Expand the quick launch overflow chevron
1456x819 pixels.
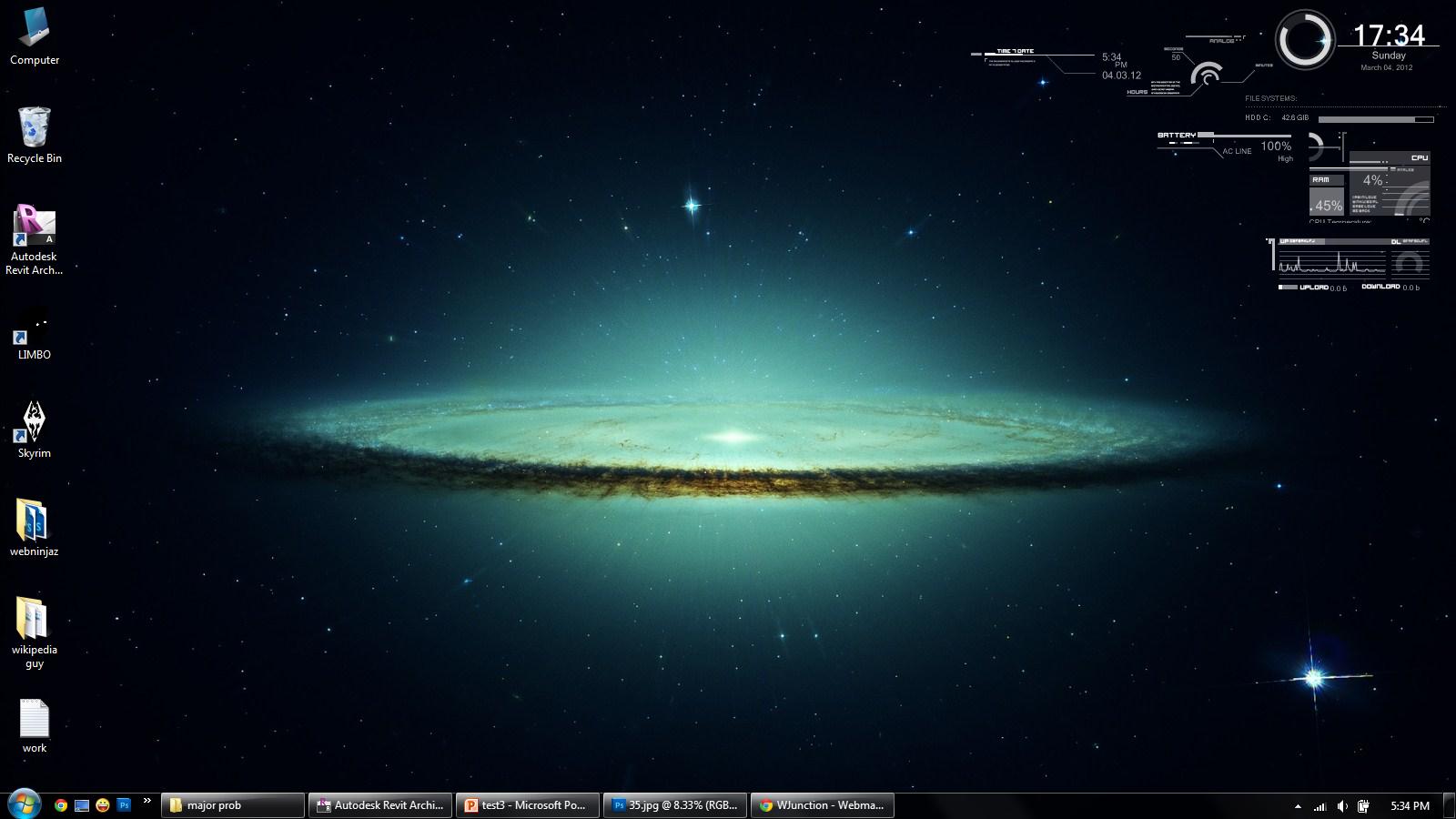[147, 802]
